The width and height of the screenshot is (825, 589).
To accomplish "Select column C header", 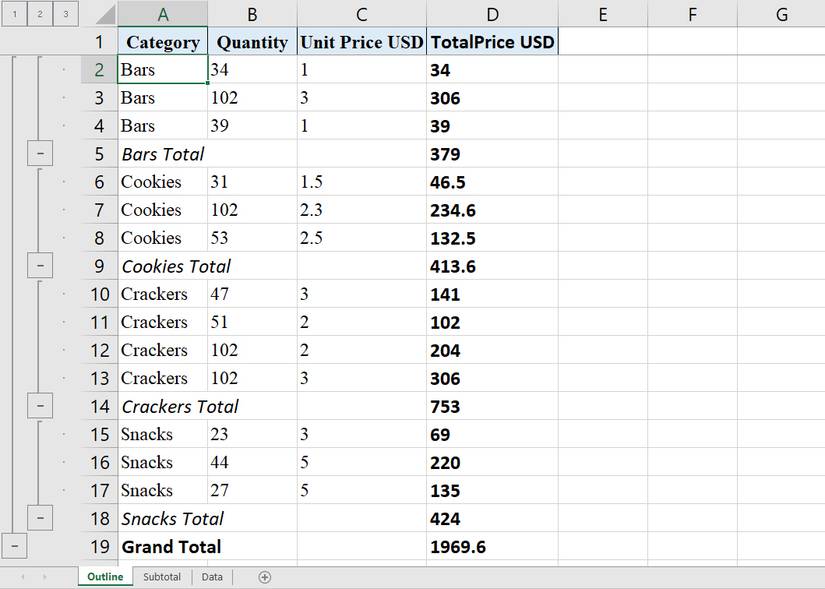I will coord(361,14).
